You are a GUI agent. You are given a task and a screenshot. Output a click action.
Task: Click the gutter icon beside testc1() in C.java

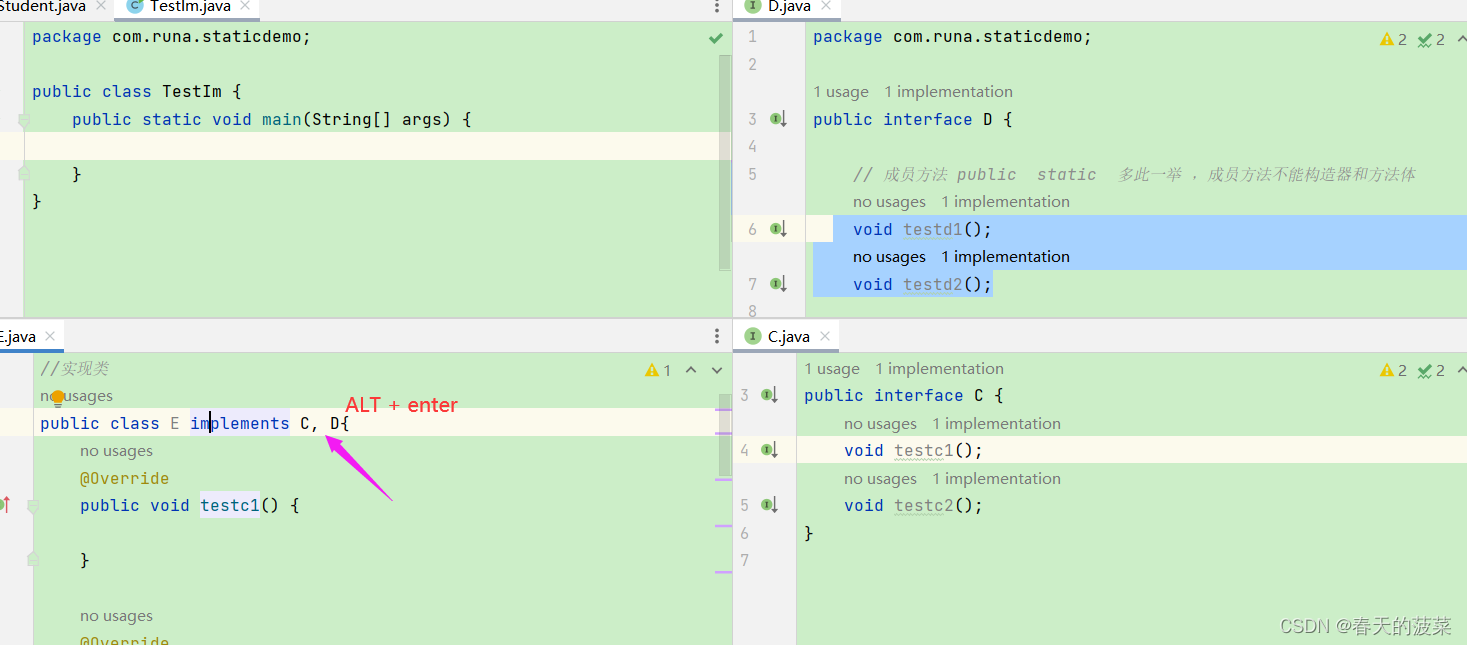[x=765, y=450]
